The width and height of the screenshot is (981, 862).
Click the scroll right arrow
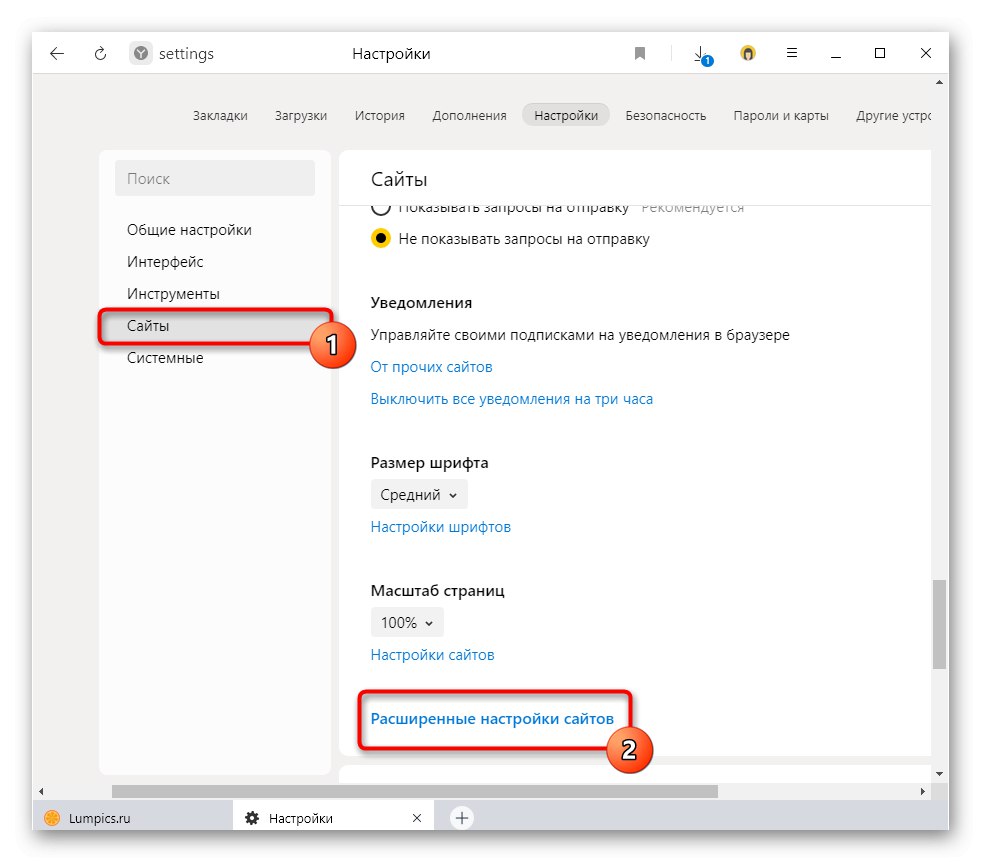(x=922, y=791)
